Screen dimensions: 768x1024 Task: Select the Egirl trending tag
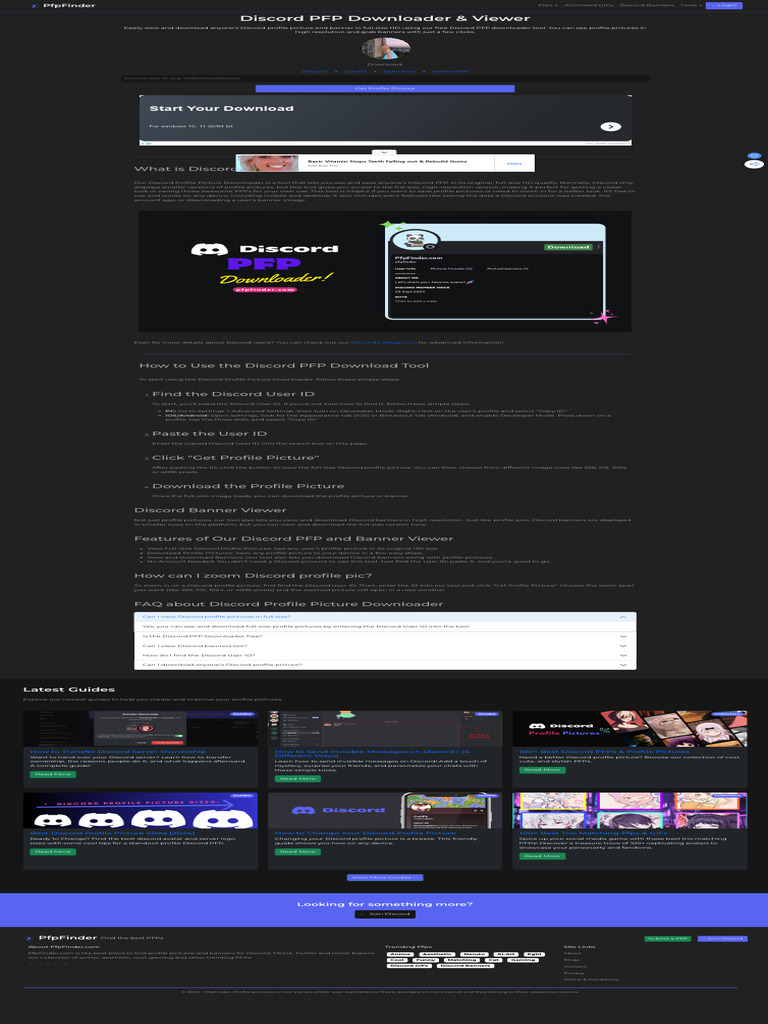click(x=534, y=954)
